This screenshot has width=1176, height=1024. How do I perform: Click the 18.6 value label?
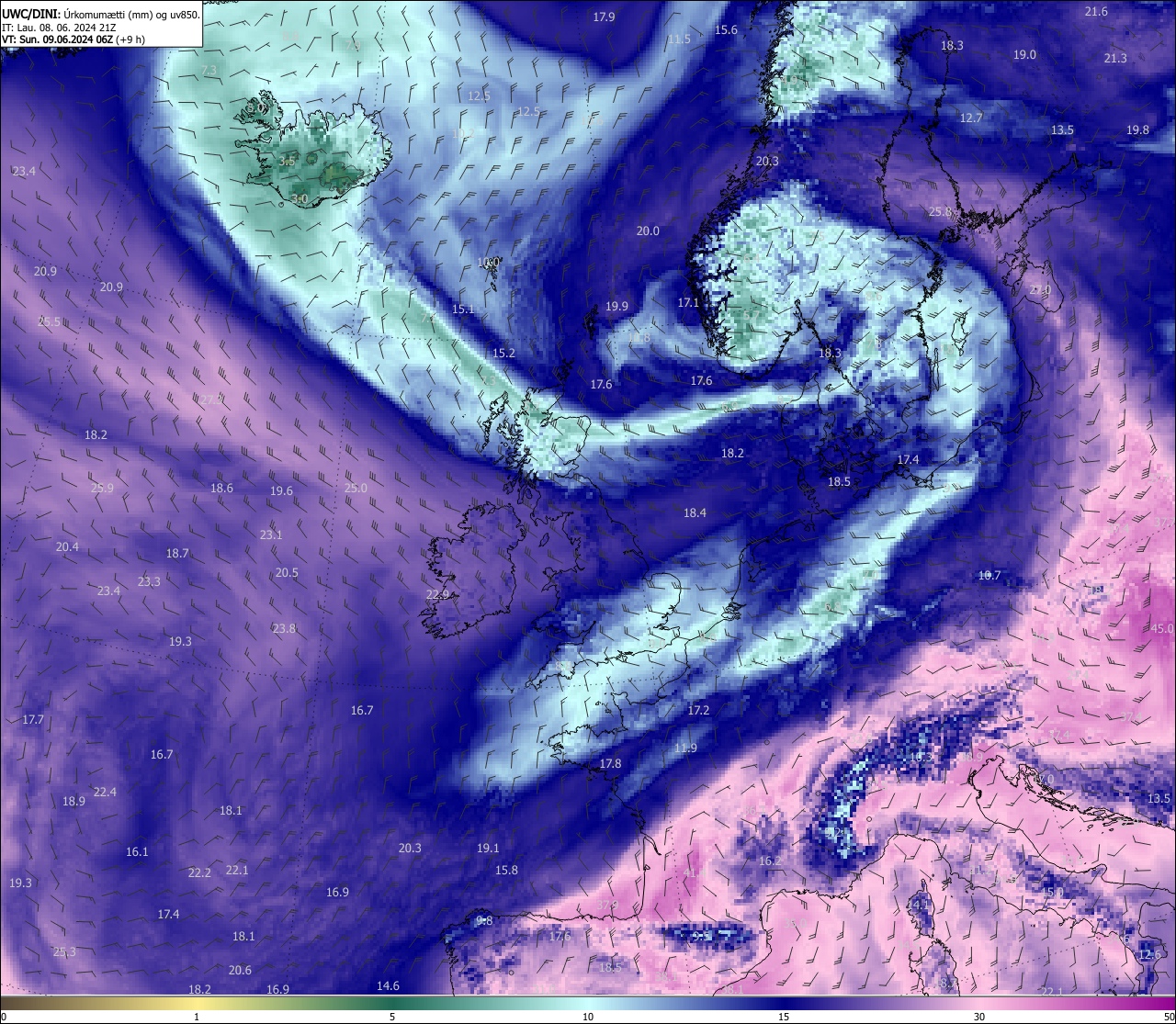[x=221, y=489]
